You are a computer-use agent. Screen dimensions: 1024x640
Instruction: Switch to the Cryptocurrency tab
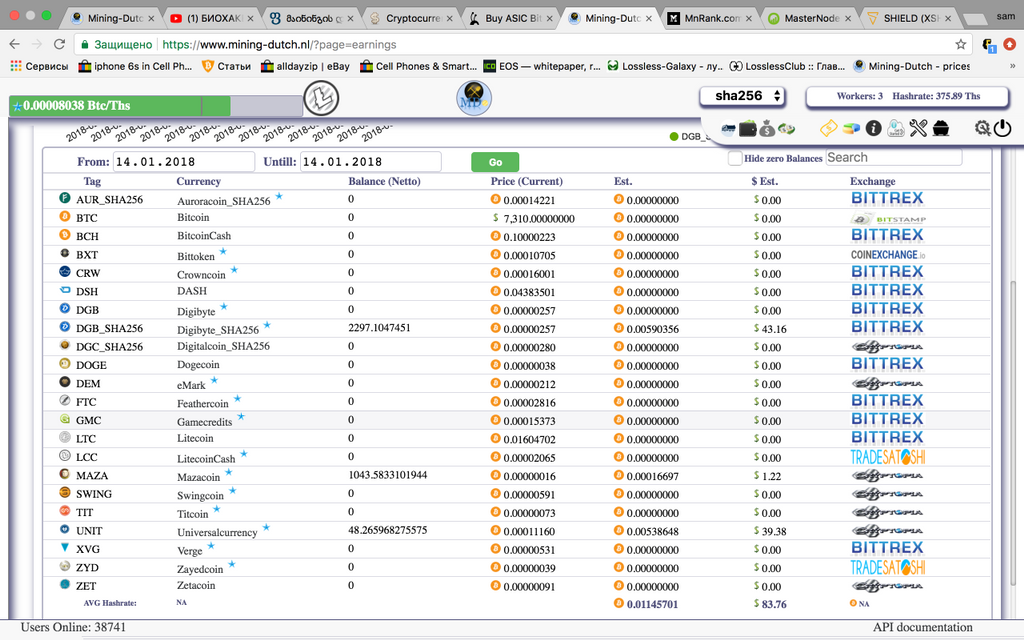(x=411, y=18)
